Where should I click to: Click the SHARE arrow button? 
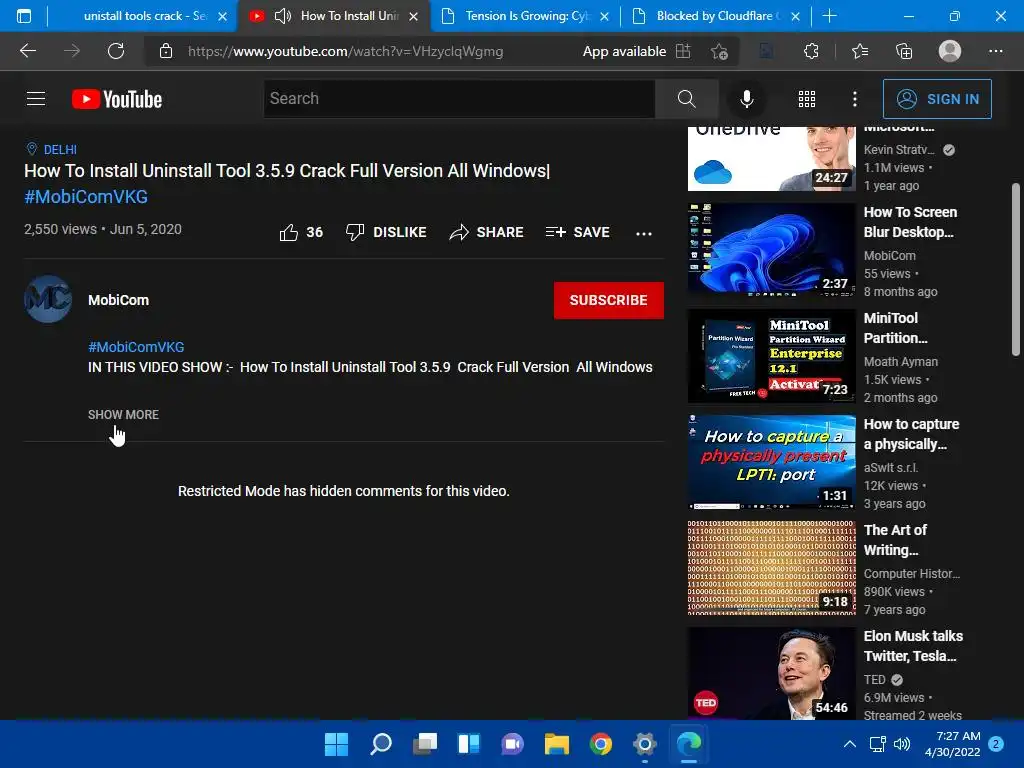coord(487,232)
